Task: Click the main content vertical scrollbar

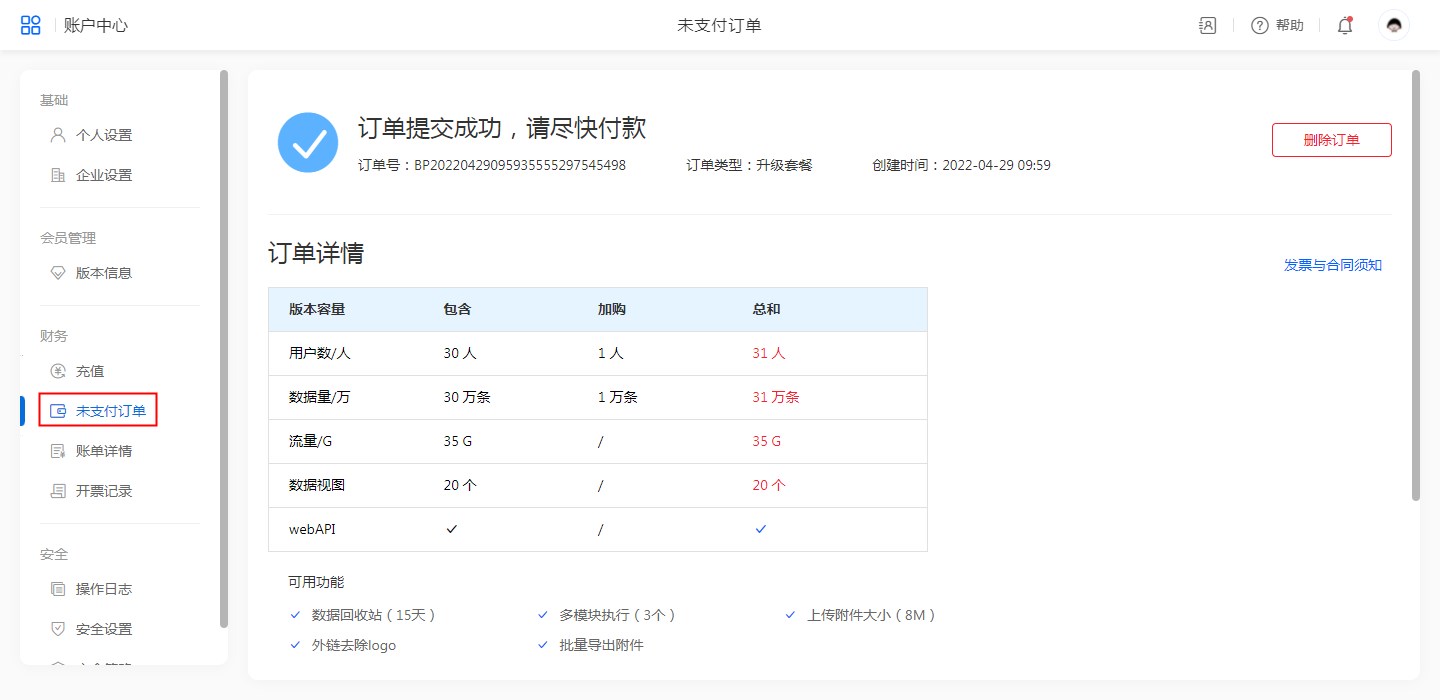Action: 1415,285
